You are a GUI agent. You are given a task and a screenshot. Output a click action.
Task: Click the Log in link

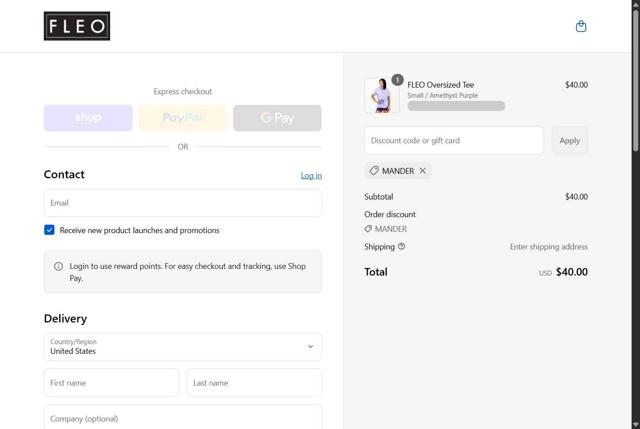tap(311, 176)
